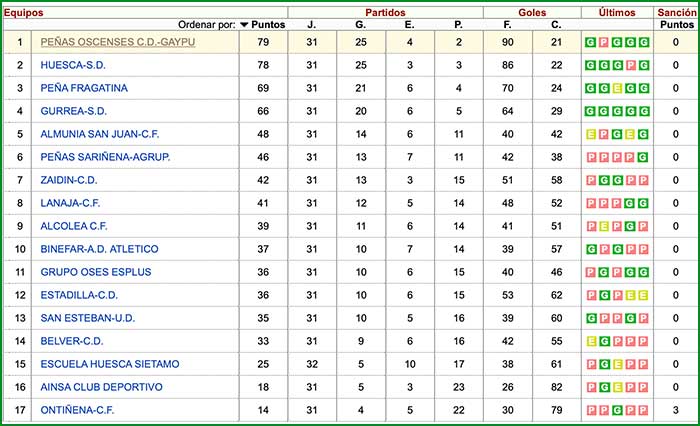Screen dimensions: 700x426
Task: Sort by the F. goals for column
Action: click(x=507, y=24)
